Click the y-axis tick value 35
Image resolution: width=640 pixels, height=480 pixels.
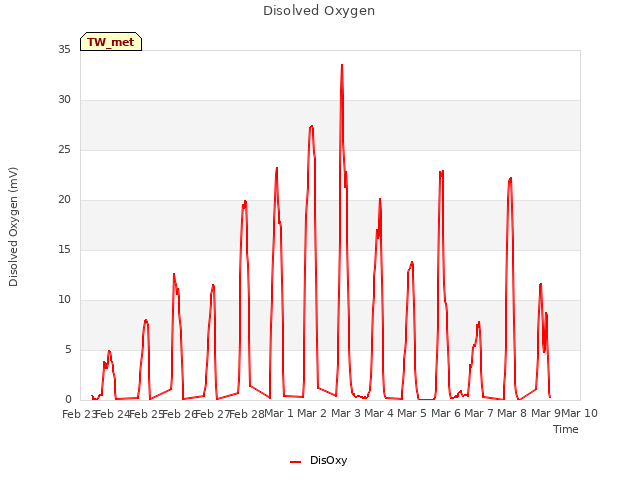coord(64,49)
